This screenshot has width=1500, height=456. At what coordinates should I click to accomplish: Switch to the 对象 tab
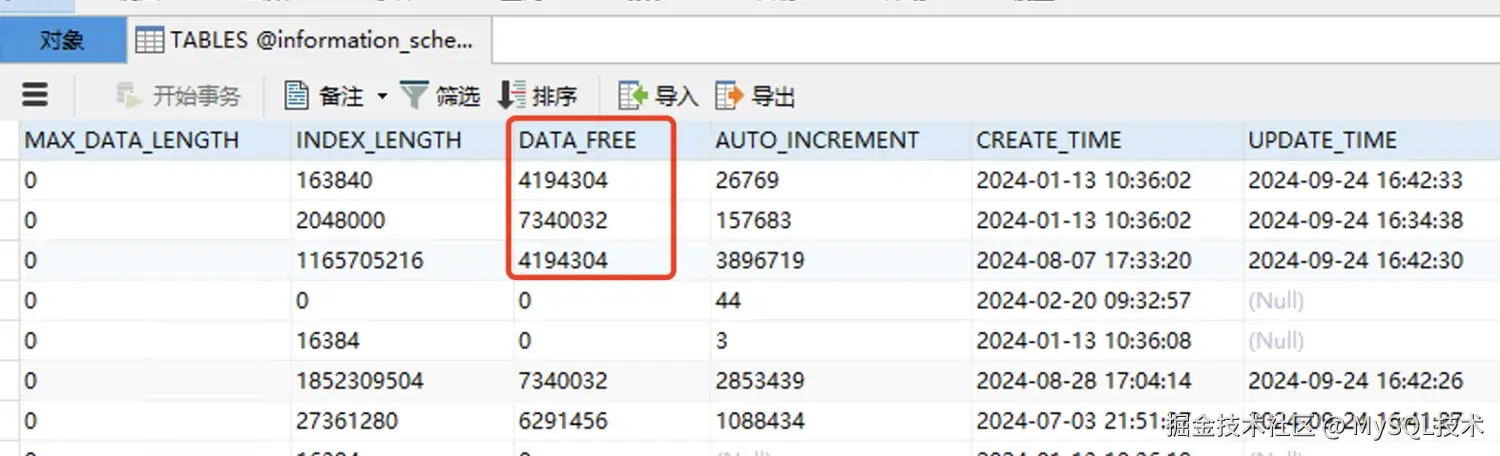pos(63,41)
